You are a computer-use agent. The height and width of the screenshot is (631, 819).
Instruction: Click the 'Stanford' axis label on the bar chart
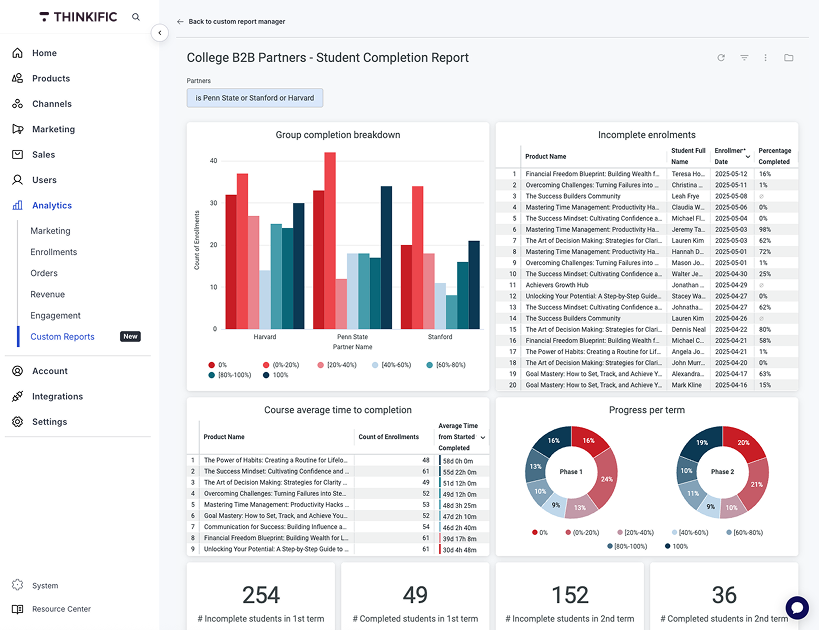[440, 337]
